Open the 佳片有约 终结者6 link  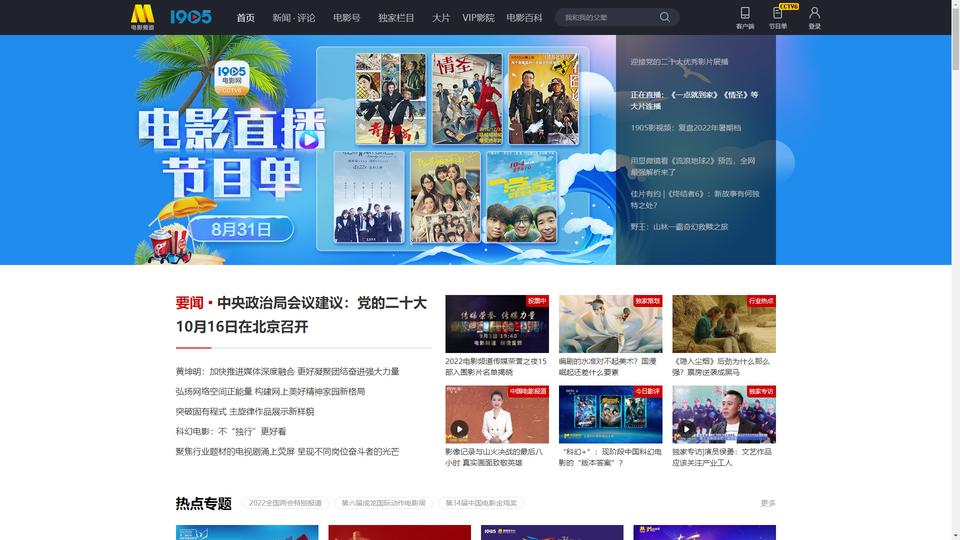pos(695,200)
